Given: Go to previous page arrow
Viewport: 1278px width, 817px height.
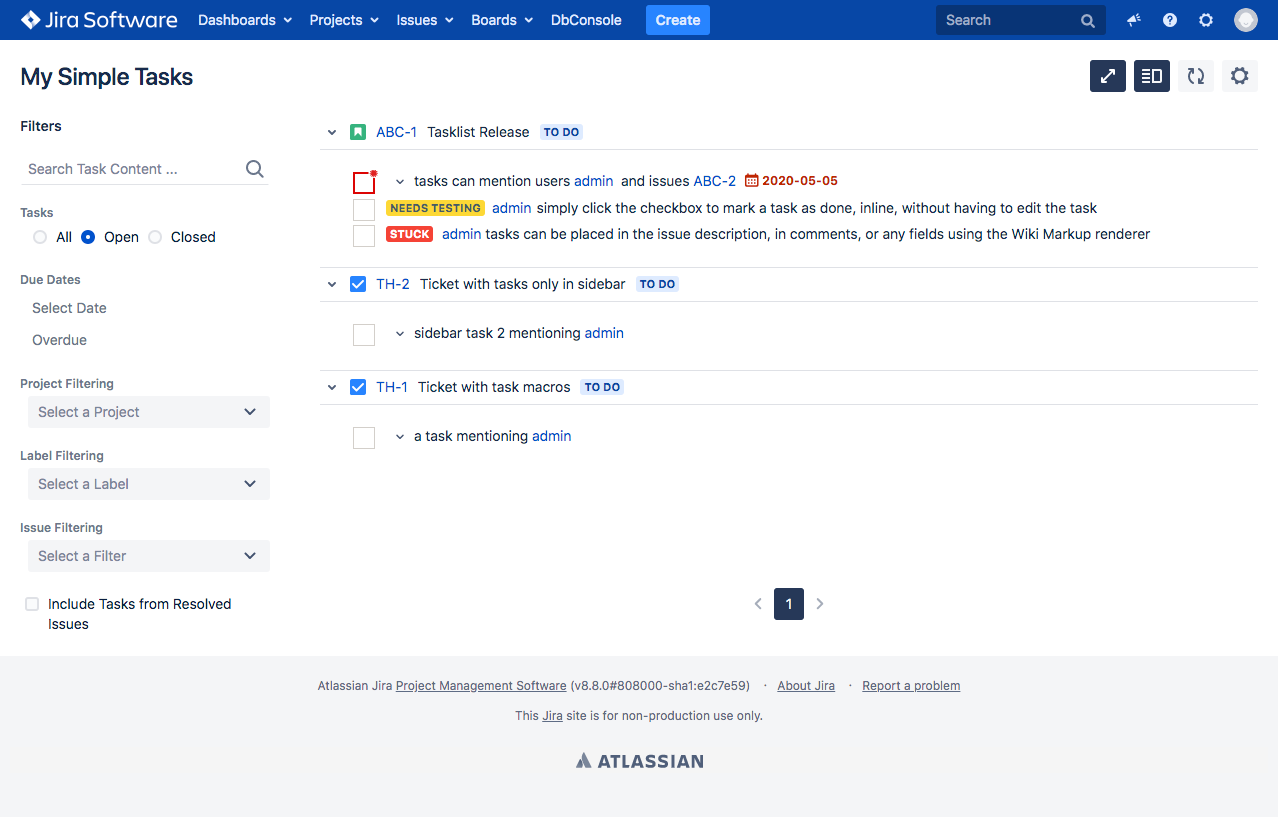Looking at the screenshot, I should [758, 604].
